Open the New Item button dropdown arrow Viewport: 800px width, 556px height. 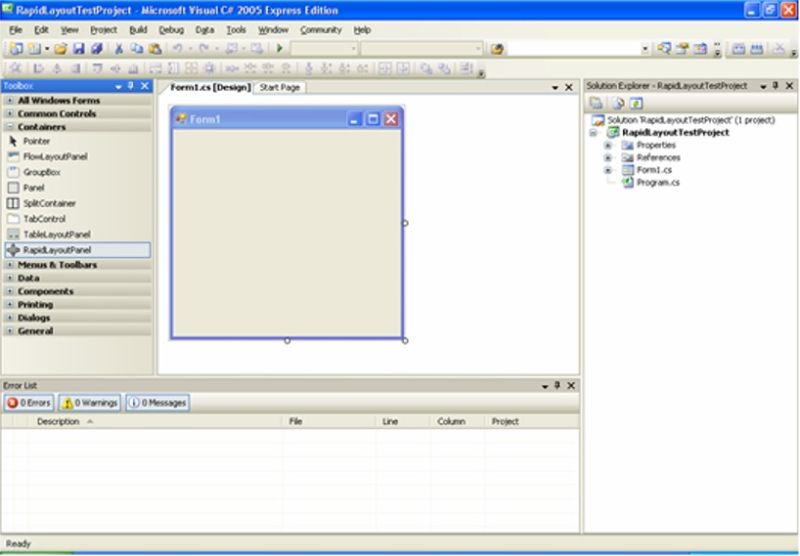coord(47,48)
